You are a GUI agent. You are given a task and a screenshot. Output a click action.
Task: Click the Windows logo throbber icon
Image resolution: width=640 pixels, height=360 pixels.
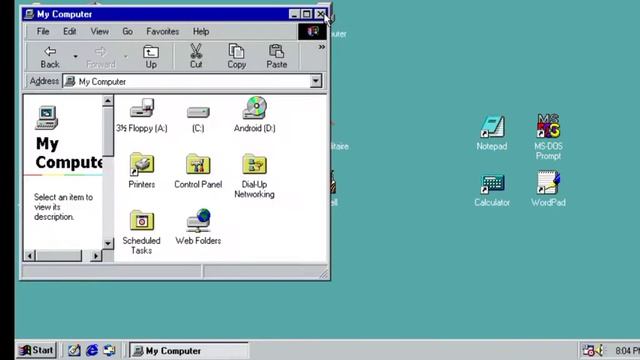coord(312,31)
